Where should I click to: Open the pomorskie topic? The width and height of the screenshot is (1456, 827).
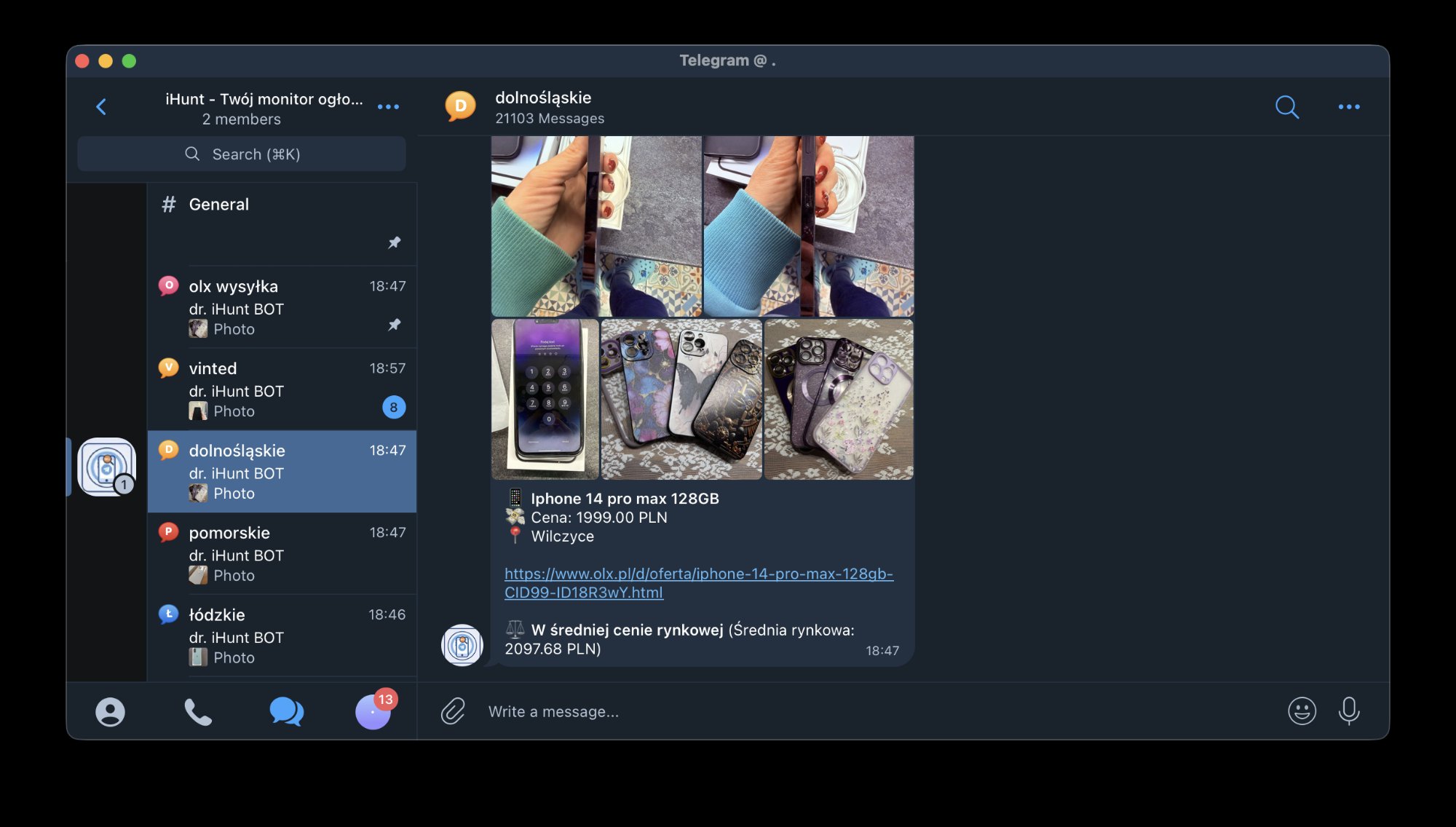[x=281, y=553]
